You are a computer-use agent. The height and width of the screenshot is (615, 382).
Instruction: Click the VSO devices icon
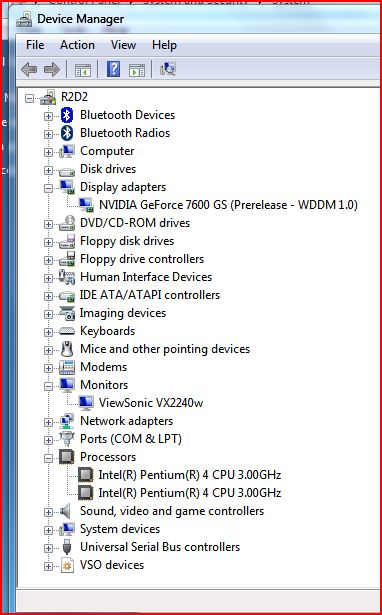(x=67, y=565)
